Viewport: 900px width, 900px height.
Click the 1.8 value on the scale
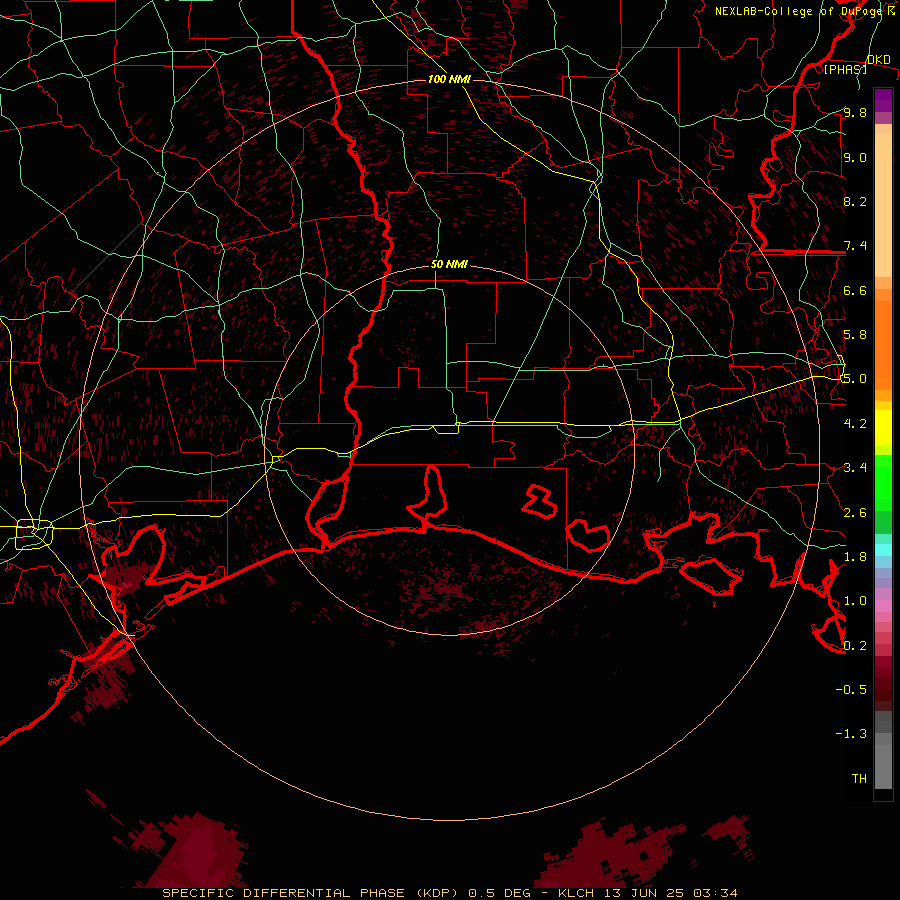(x=855, y=557)
